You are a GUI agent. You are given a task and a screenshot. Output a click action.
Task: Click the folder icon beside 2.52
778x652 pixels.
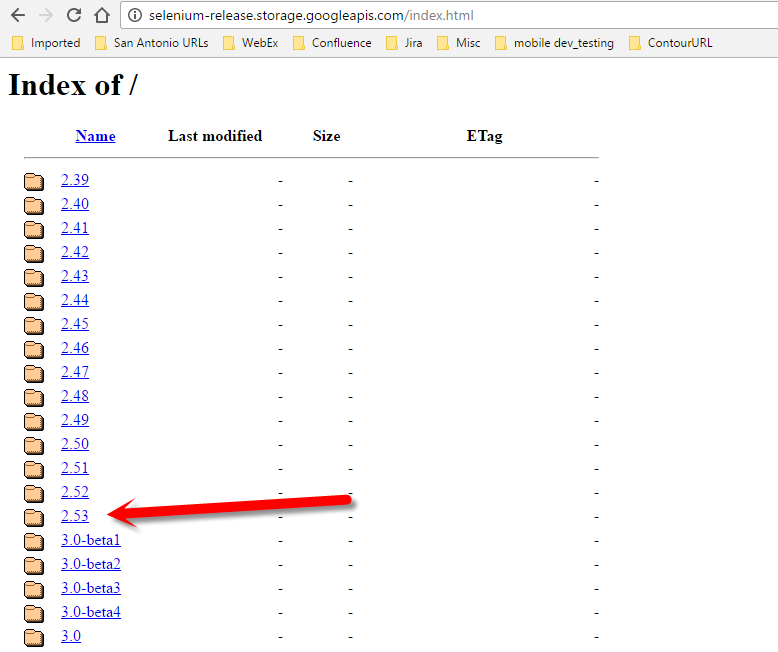point(34,493)
